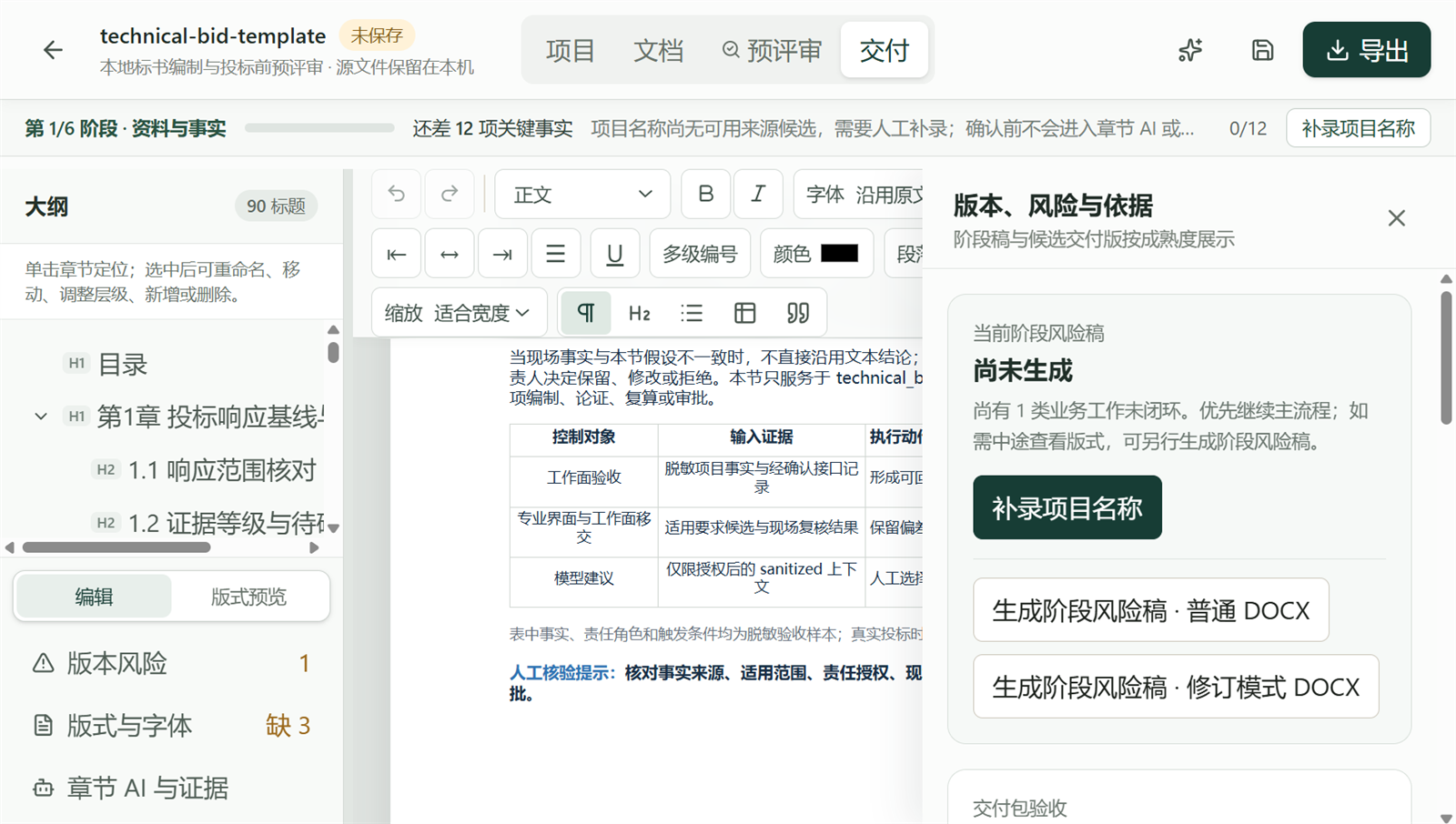Open the AI sparkle assistant icon
Screen dimensions: 1456x824
[x=1190, y=50]
